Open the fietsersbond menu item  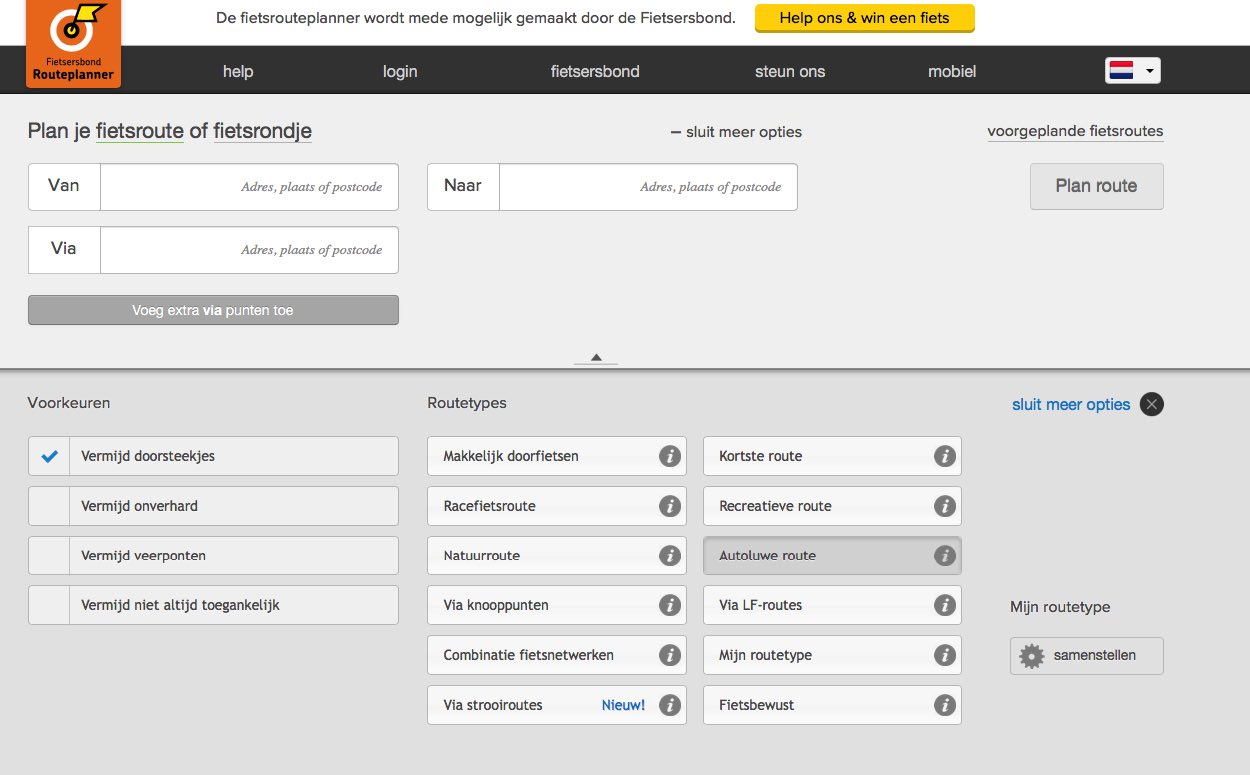[595, 71]
